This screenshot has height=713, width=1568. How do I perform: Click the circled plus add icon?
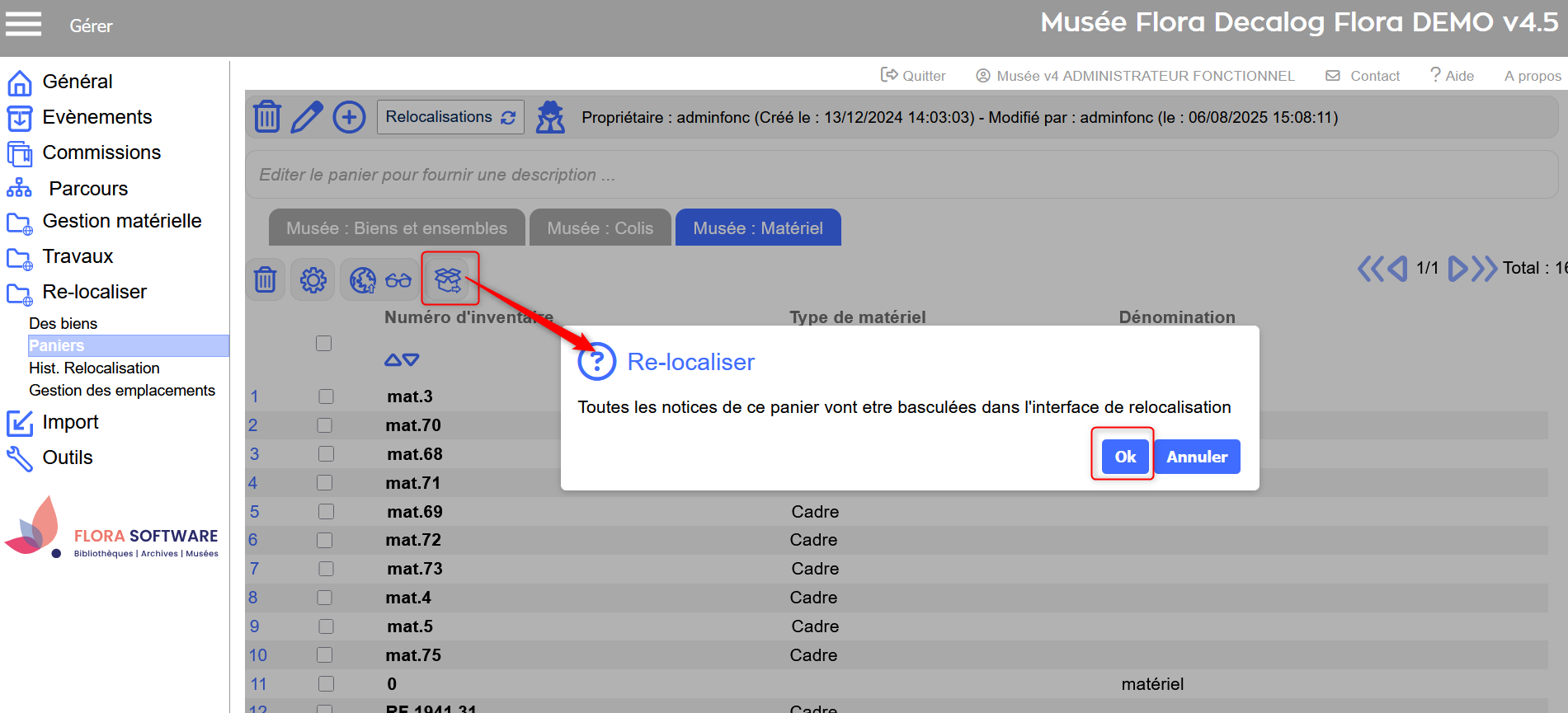pos(349,117)
